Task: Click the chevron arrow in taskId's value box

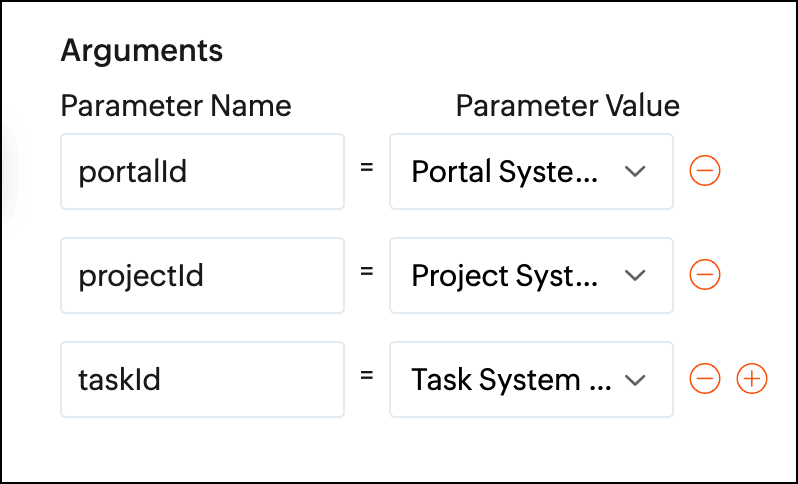Action: (x=635, y=380)
